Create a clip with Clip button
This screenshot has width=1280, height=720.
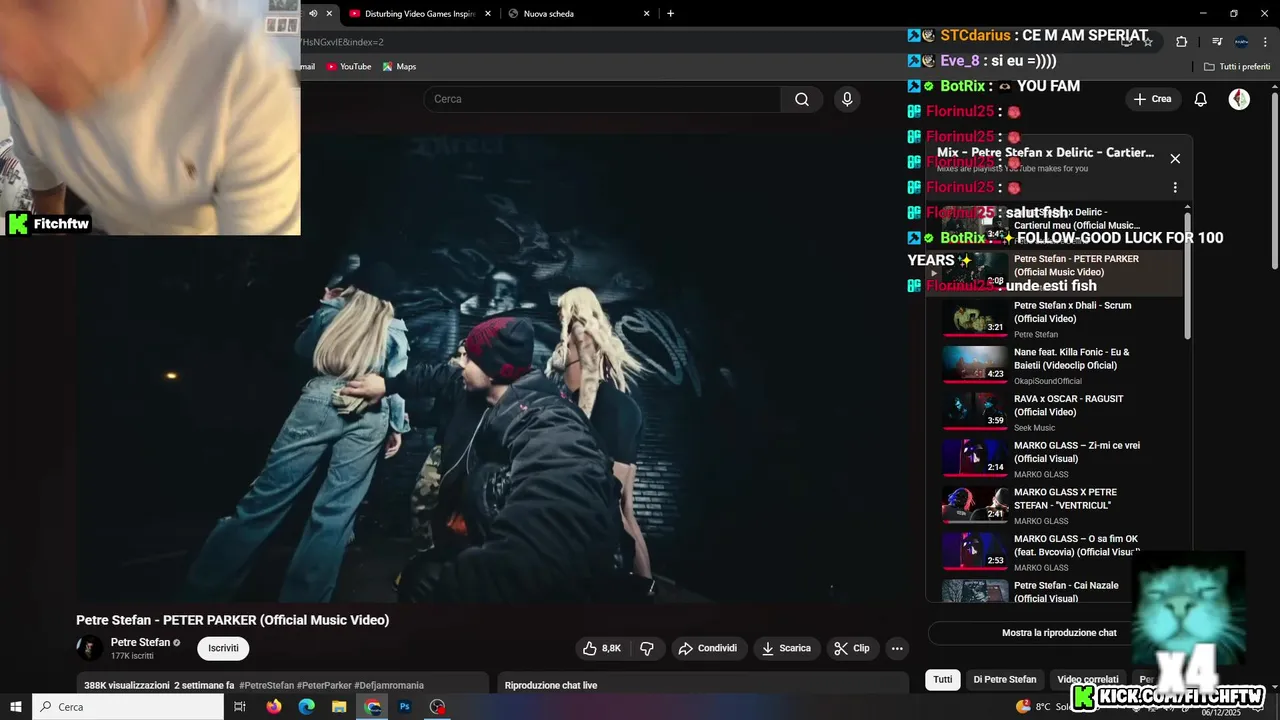tap(852, 648)
